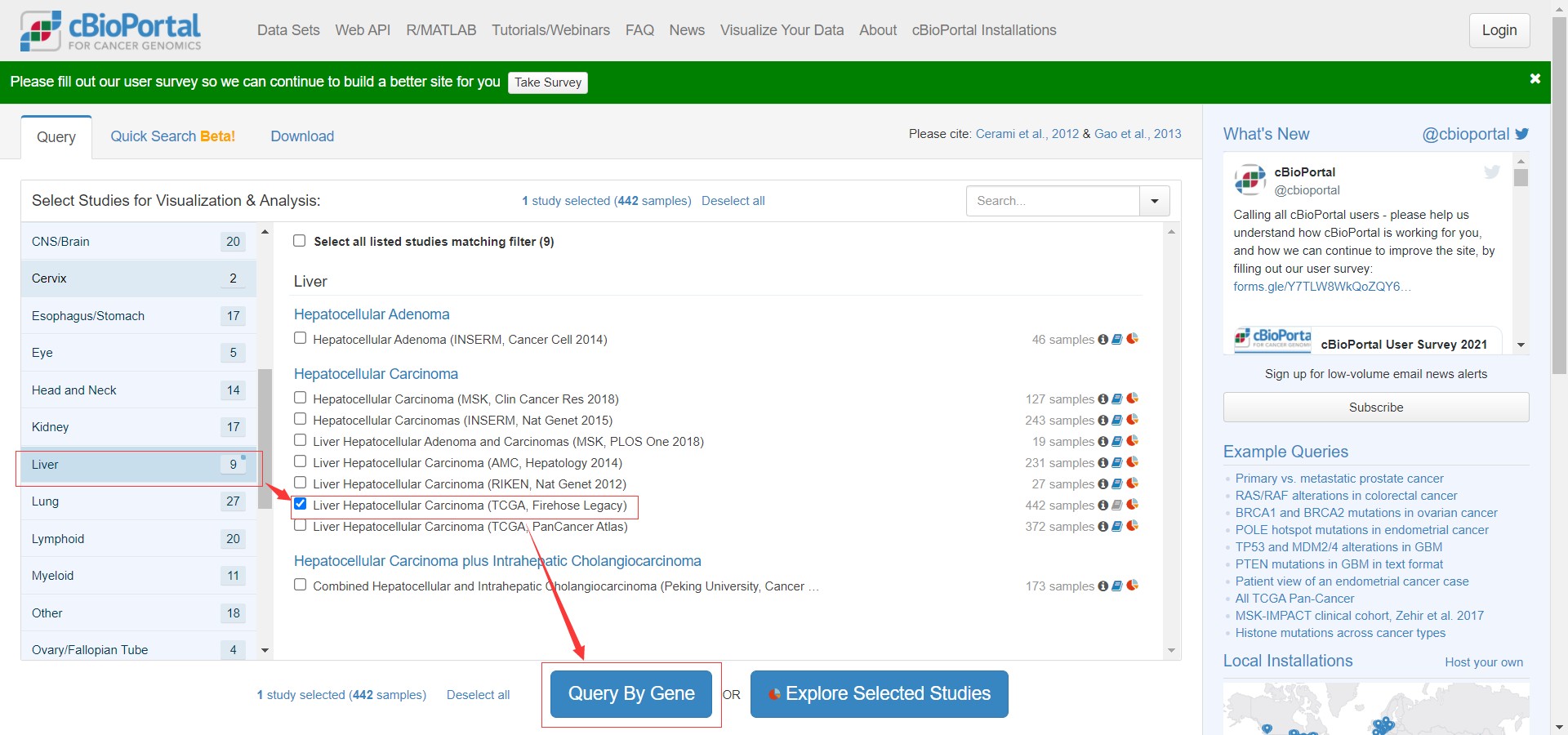The image size is (1568, 735).
Task: Open book icon for 372 samples study
Action: click(1117, 527)
